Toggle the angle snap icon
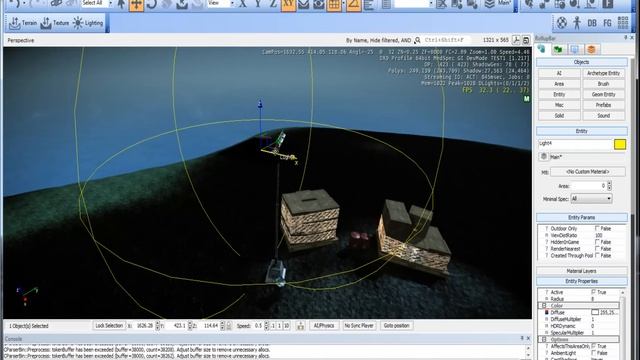 pyautogui.click(x=354, y=5)
